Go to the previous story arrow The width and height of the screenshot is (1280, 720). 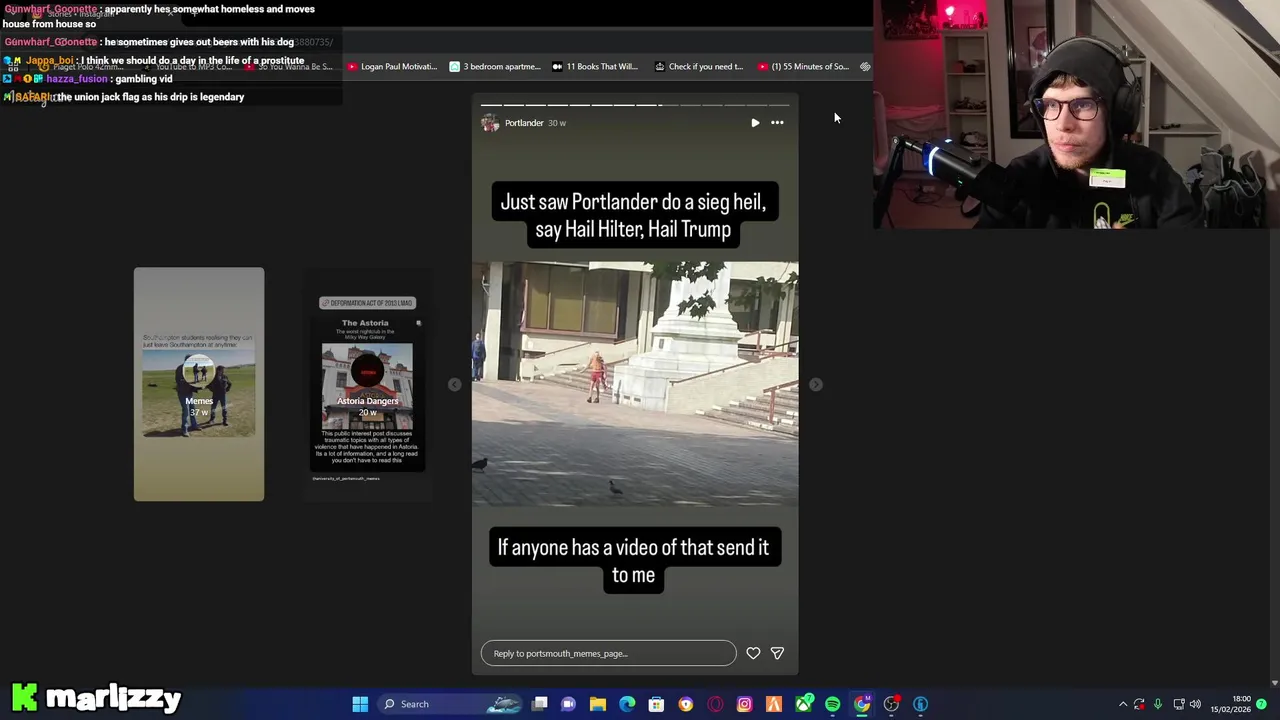coord(454,385)
